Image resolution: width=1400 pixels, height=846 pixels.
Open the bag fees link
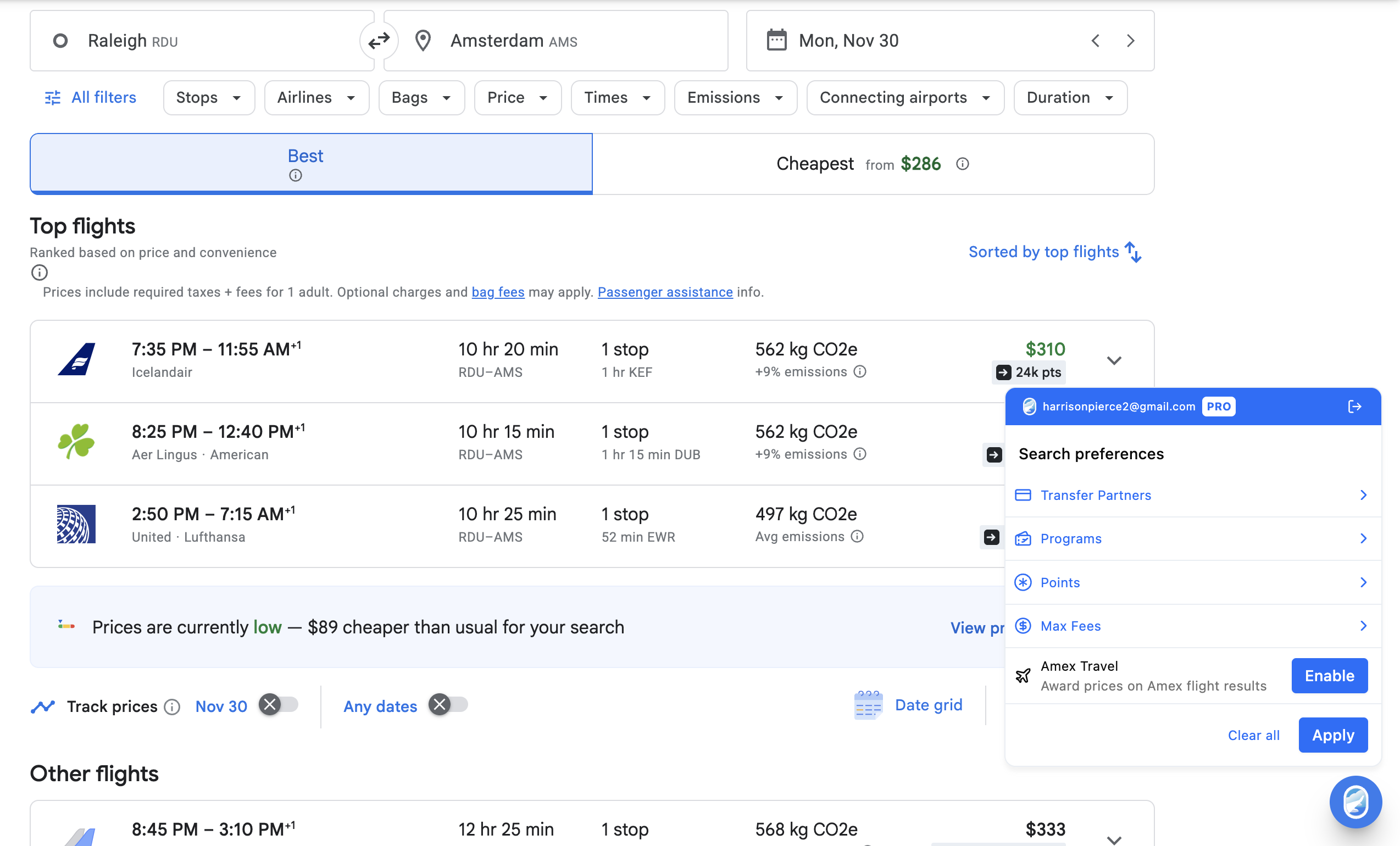(498, 292)
